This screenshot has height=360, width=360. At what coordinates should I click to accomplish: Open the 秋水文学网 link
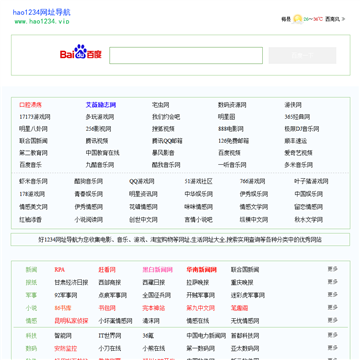[x=309, y=220]
